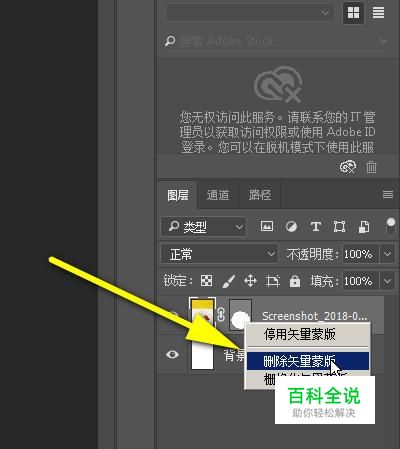
Task: Open the 类型 filter dropdown
Action: tap(204, 227)
